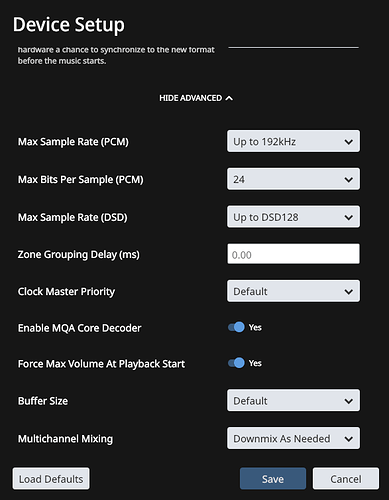Save the device setup

(x=273, y=479)
